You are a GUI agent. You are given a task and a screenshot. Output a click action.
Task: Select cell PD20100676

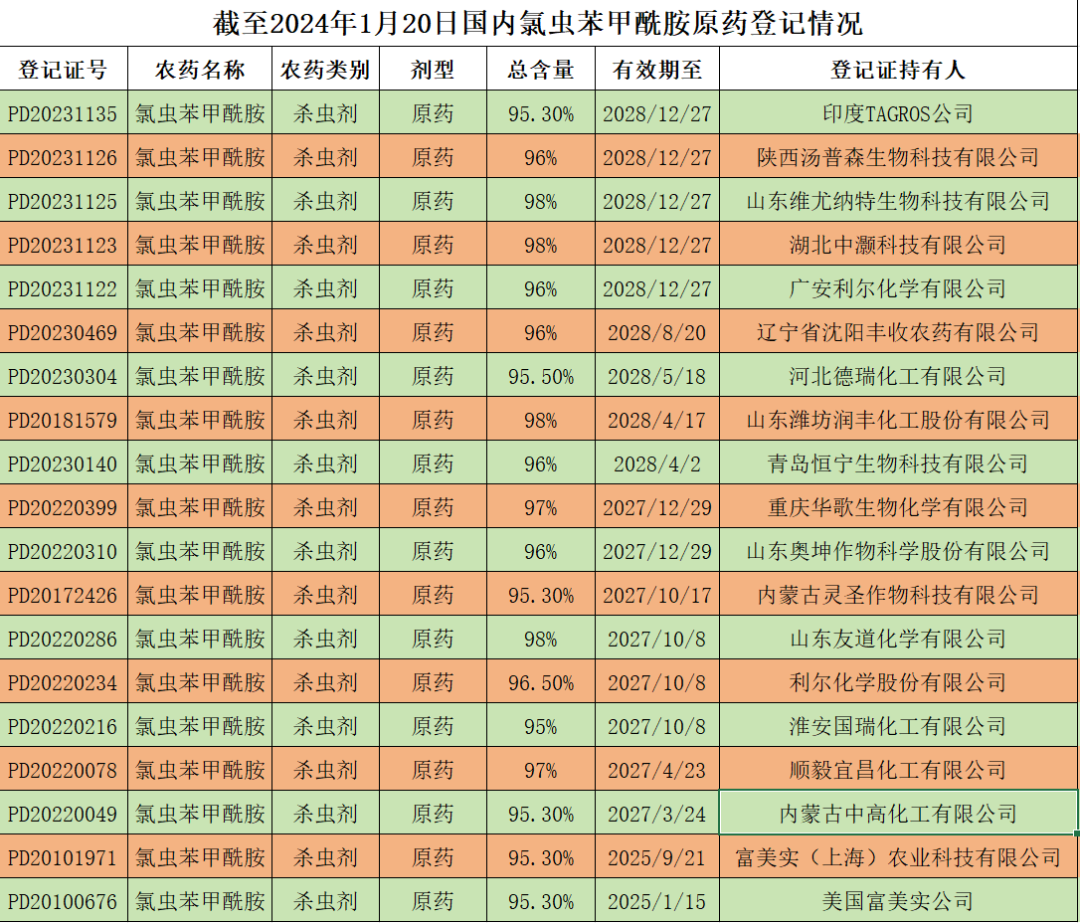pos(63,900)
